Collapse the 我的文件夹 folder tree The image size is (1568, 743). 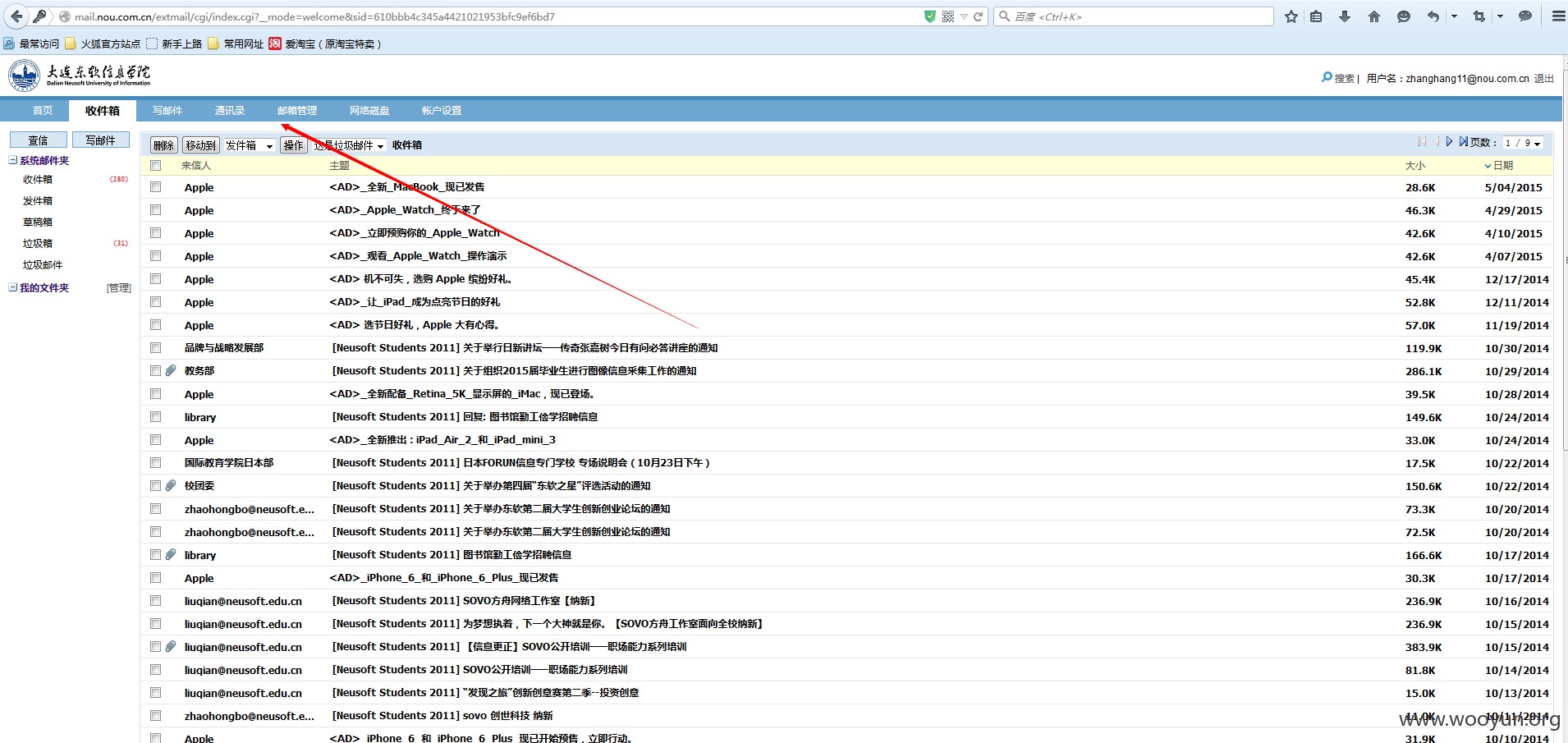coord(12,287)
